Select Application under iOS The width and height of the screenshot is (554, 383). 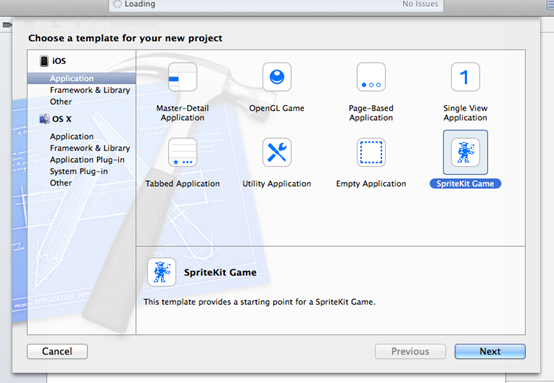click(82, 78)
